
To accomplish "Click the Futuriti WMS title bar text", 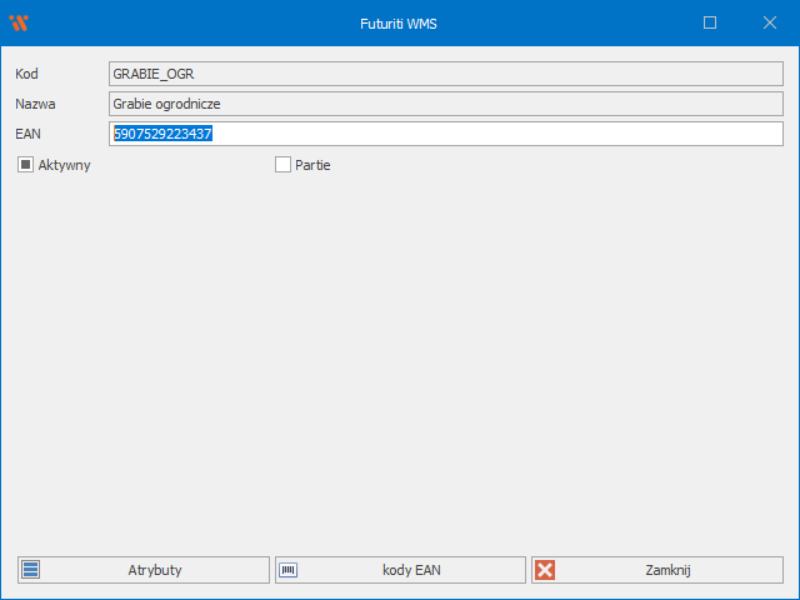I will (x=398, y=23).
